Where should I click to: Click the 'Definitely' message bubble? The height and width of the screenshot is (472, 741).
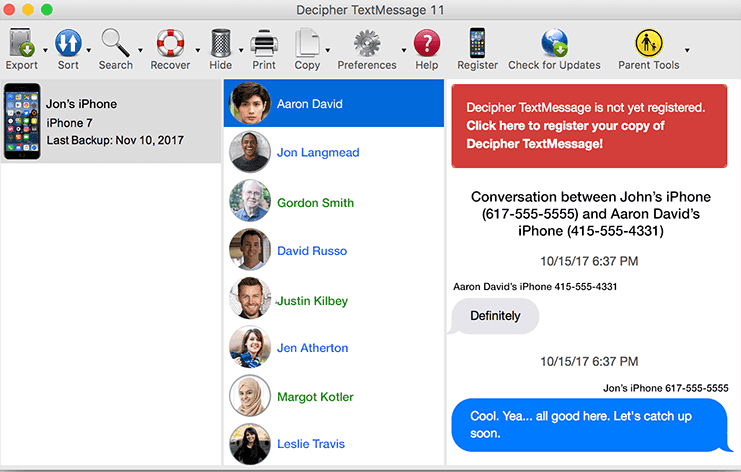495,316
